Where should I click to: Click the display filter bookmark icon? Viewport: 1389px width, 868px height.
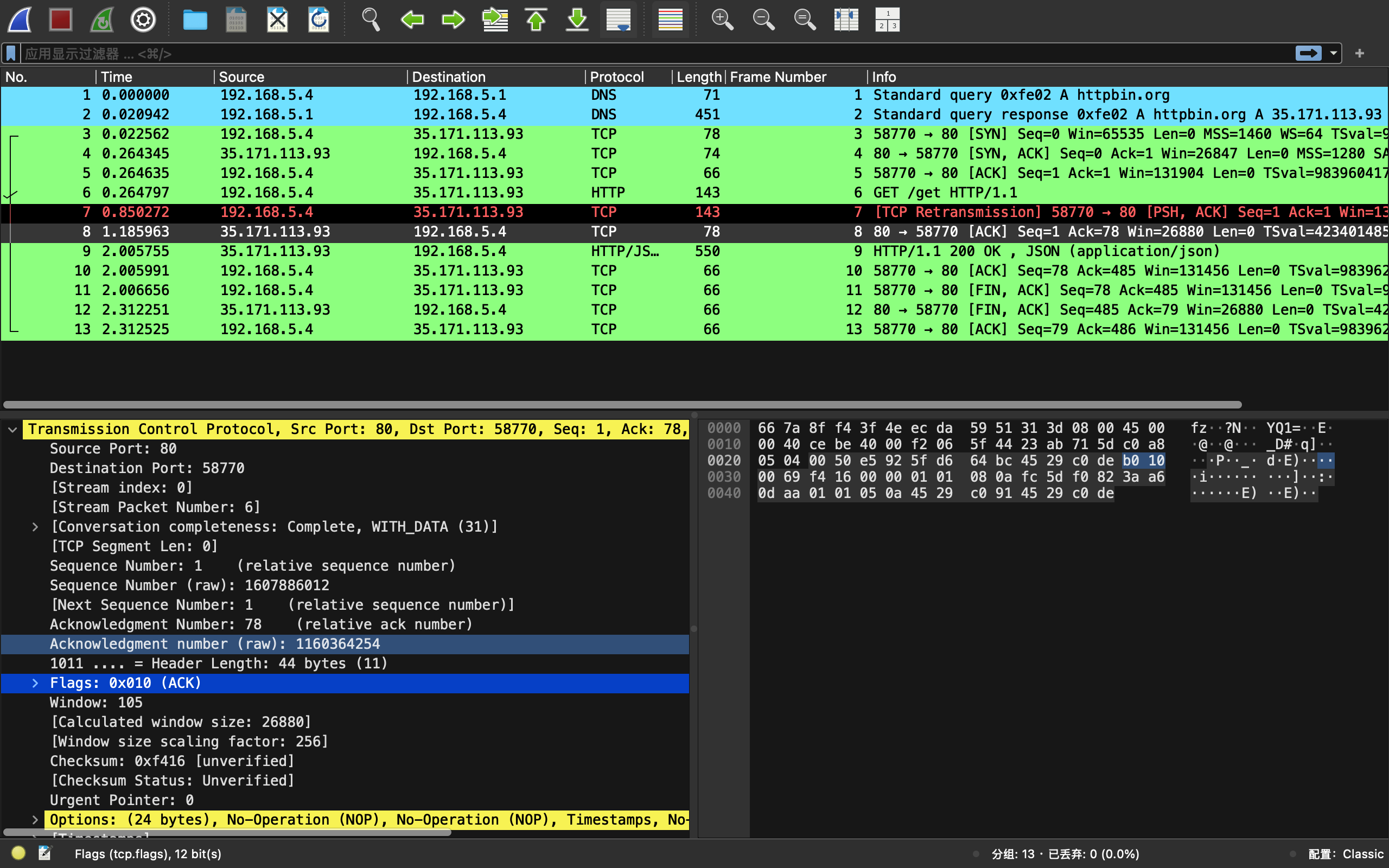tap(11, 53)
